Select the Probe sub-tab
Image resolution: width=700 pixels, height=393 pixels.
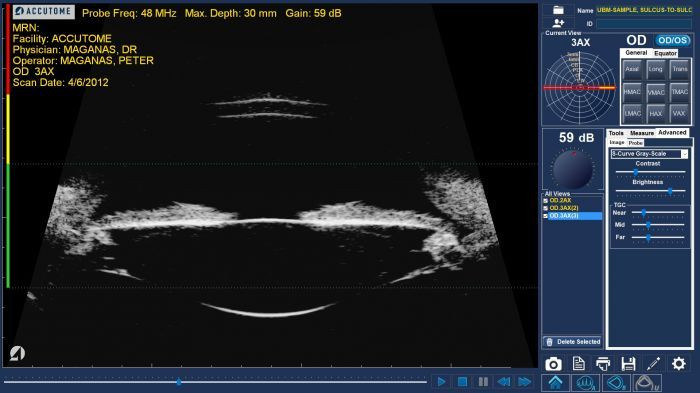click(635, 143)
